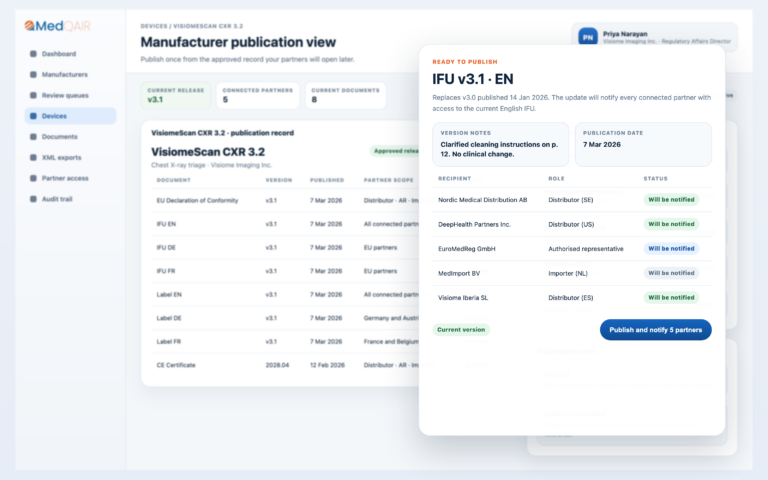The image size is (768, 480).
Task: Click the Approved release badge
Action: click(x=395, y=151)
